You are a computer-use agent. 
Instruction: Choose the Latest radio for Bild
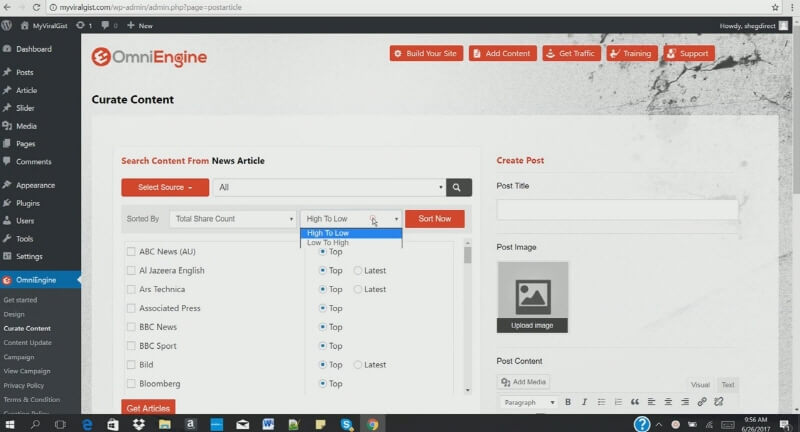click(x=358, y=365)
